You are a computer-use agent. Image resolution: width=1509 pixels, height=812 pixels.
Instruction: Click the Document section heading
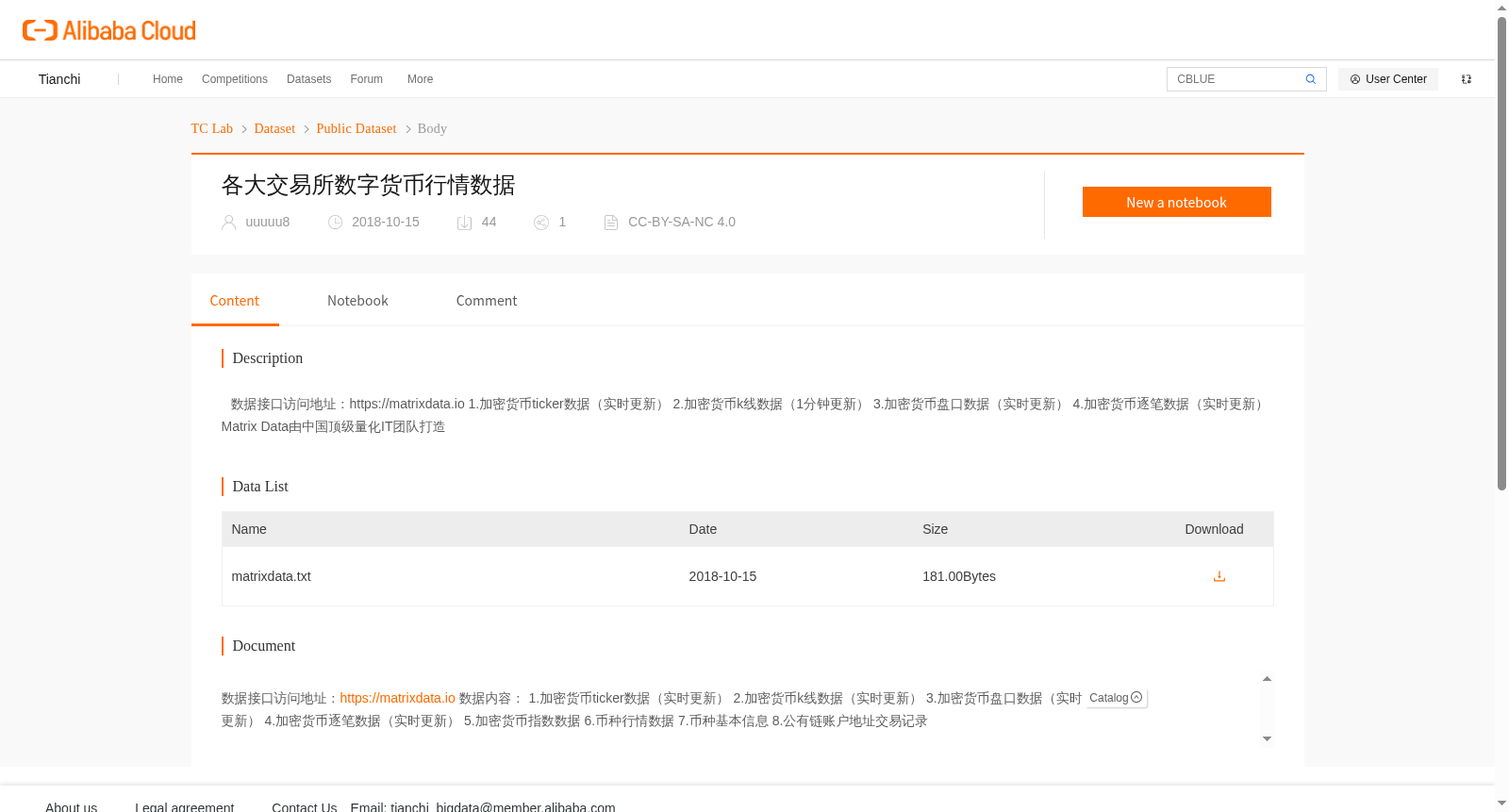click(264, 646)
